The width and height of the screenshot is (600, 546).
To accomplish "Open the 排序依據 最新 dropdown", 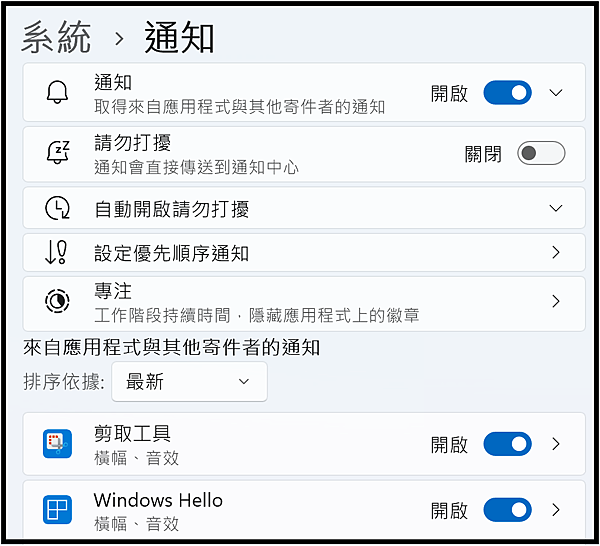I will [x=189, y=382].
